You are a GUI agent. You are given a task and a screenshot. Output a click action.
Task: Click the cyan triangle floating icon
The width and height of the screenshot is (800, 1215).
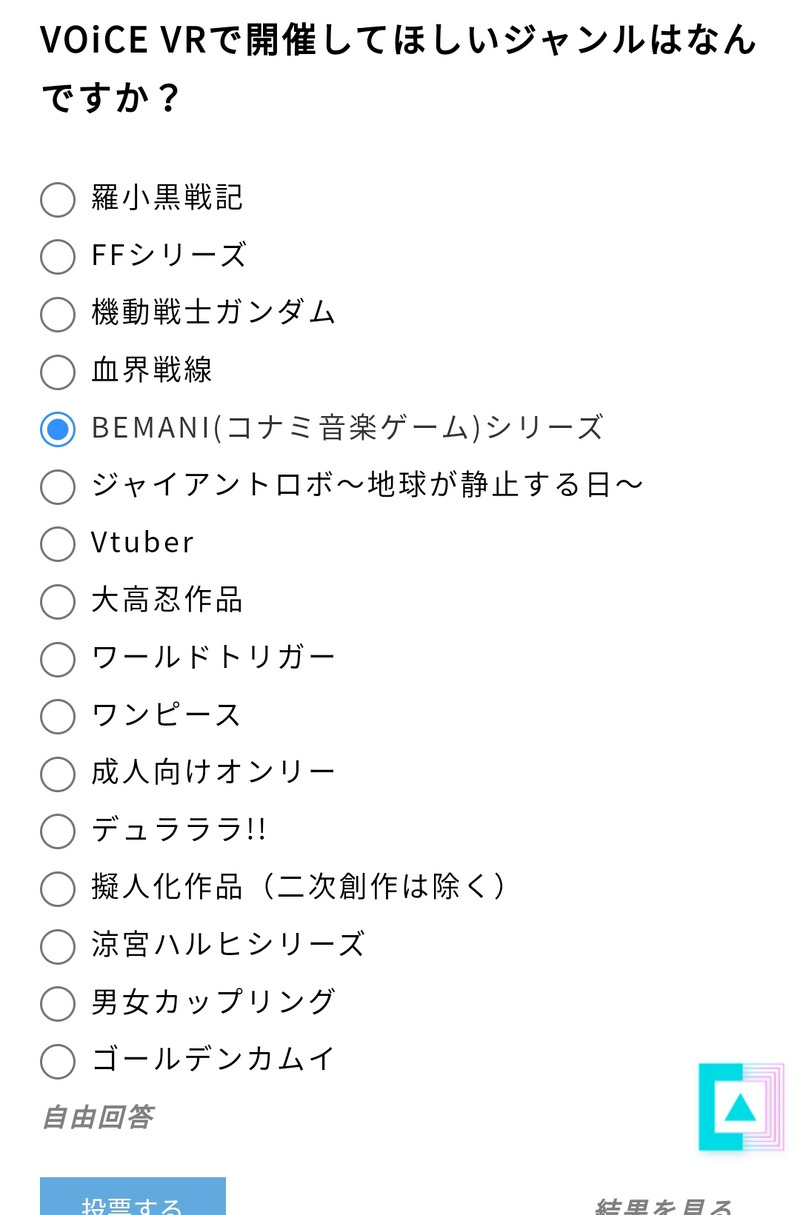point(740,1107)
